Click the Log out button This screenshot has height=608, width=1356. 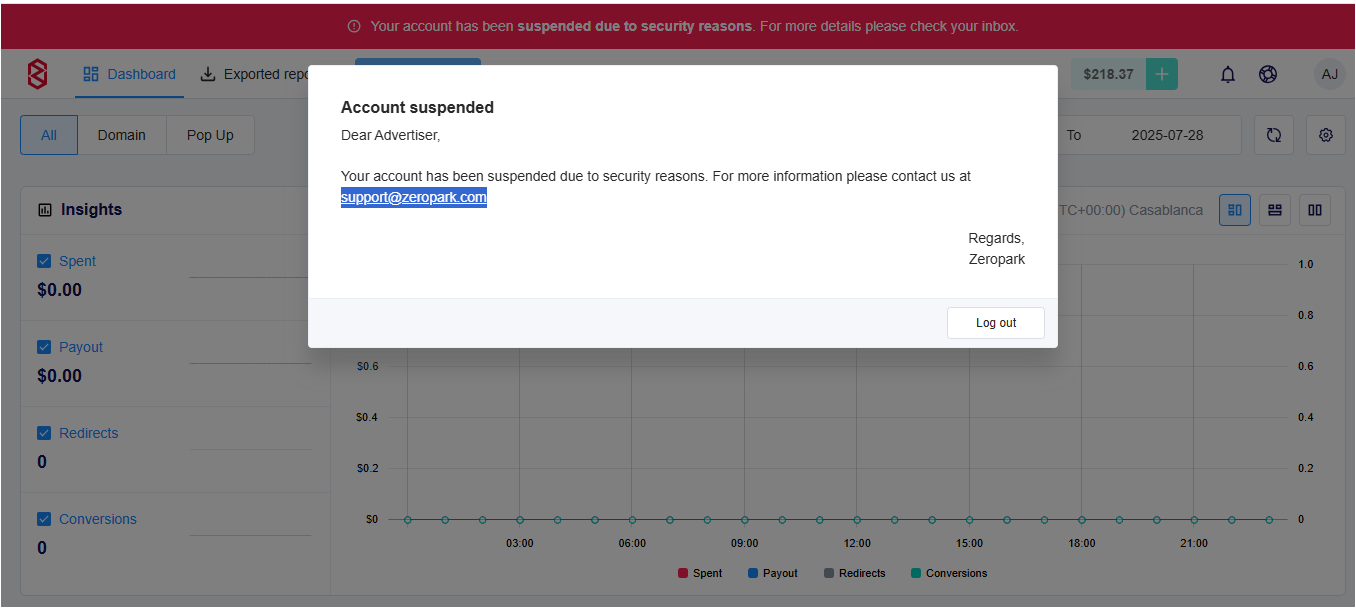996,323
